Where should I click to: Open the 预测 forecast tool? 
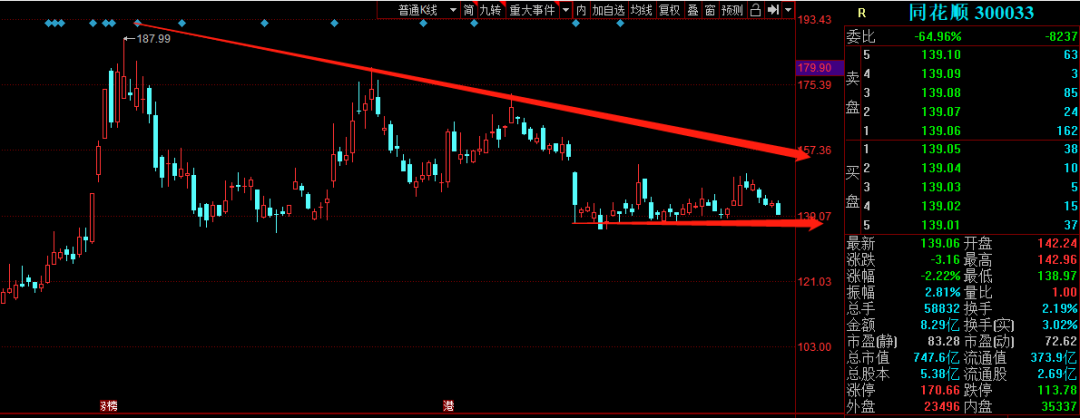coord(732,10)
